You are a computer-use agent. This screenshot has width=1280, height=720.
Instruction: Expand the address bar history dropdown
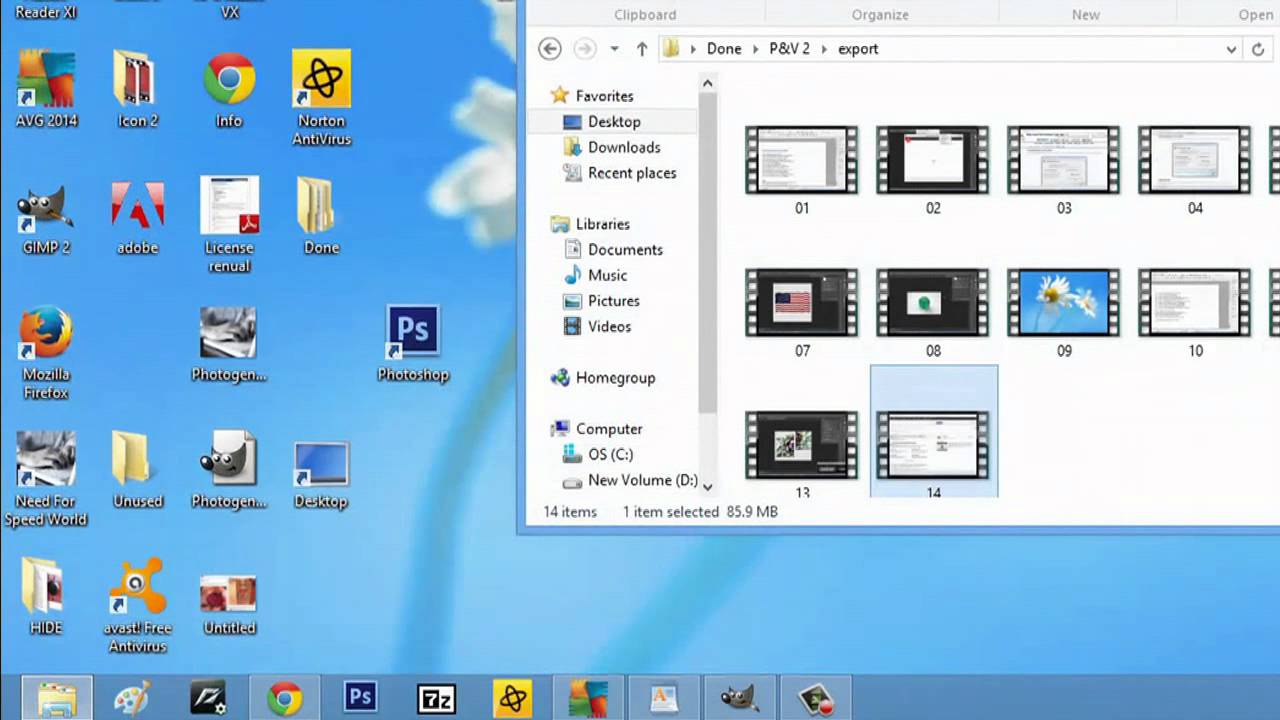(x=1231, y=49)
